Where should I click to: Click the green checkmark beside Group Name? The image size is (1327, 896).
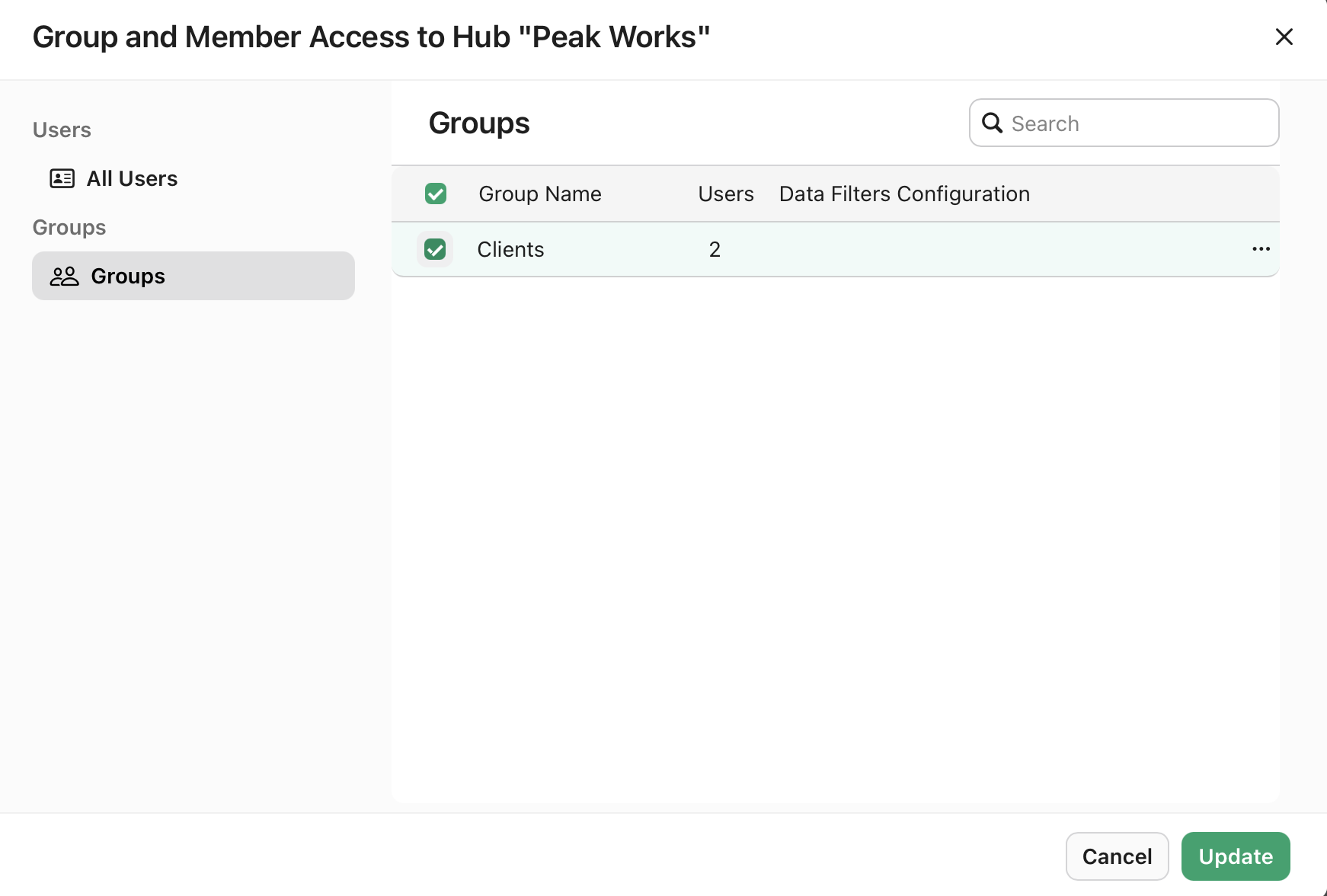coord(435,194)
